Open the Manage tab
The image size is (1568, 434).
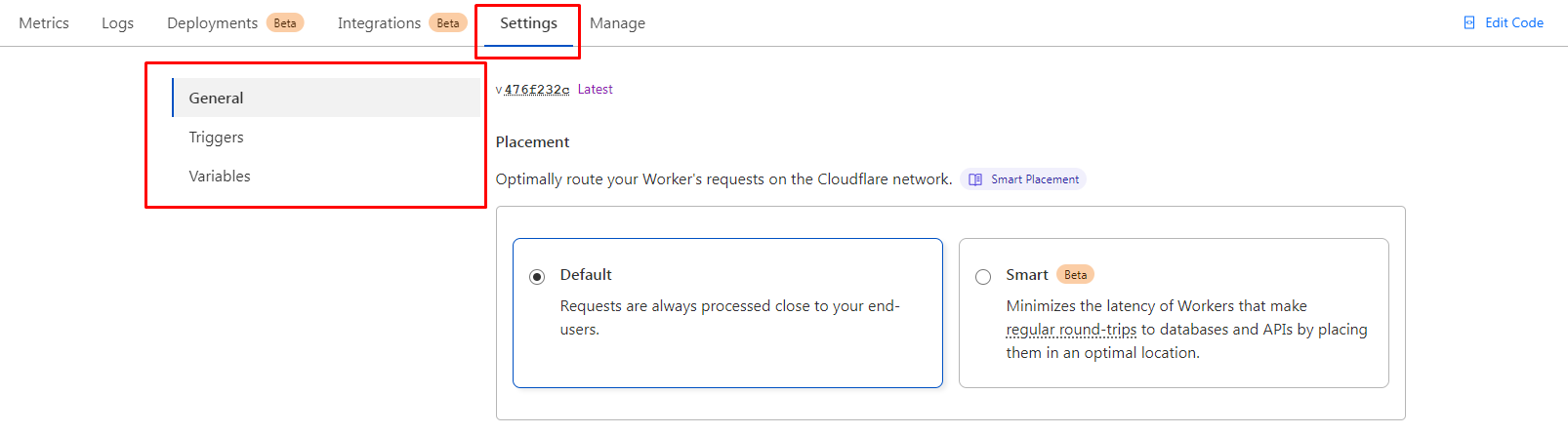point(617,22)
